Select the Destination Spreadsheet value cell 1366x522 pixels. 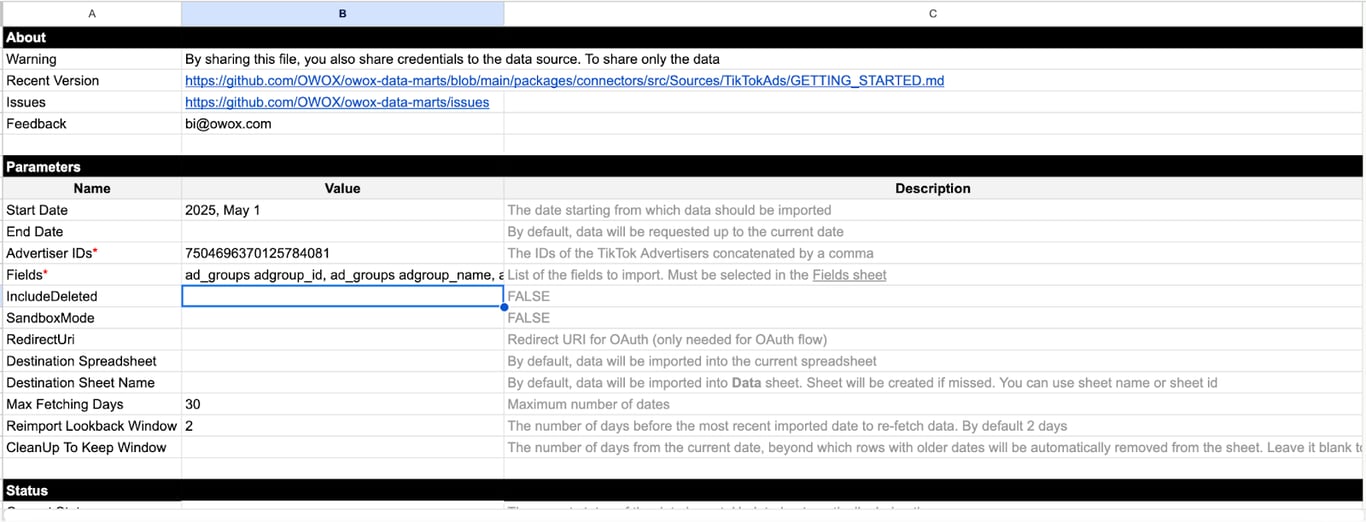click(x=343, y=361)
